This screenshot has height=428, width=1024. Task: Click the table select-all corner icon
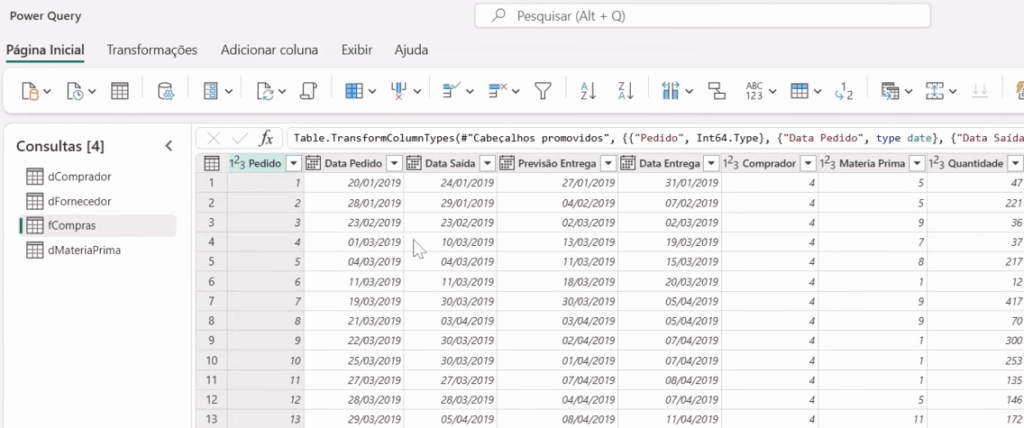click(x=212, y=163)
